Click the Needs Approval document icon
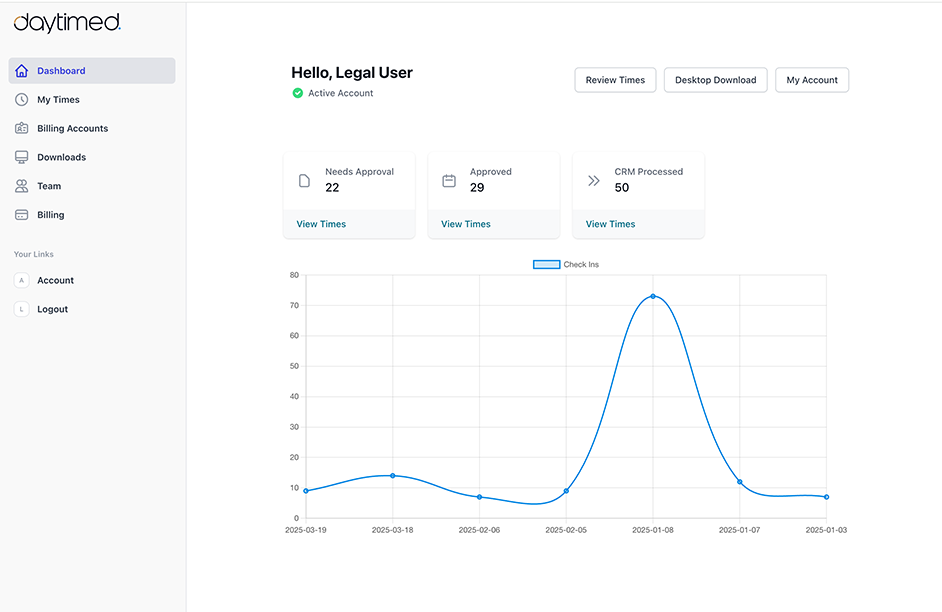 click(305, 181)
